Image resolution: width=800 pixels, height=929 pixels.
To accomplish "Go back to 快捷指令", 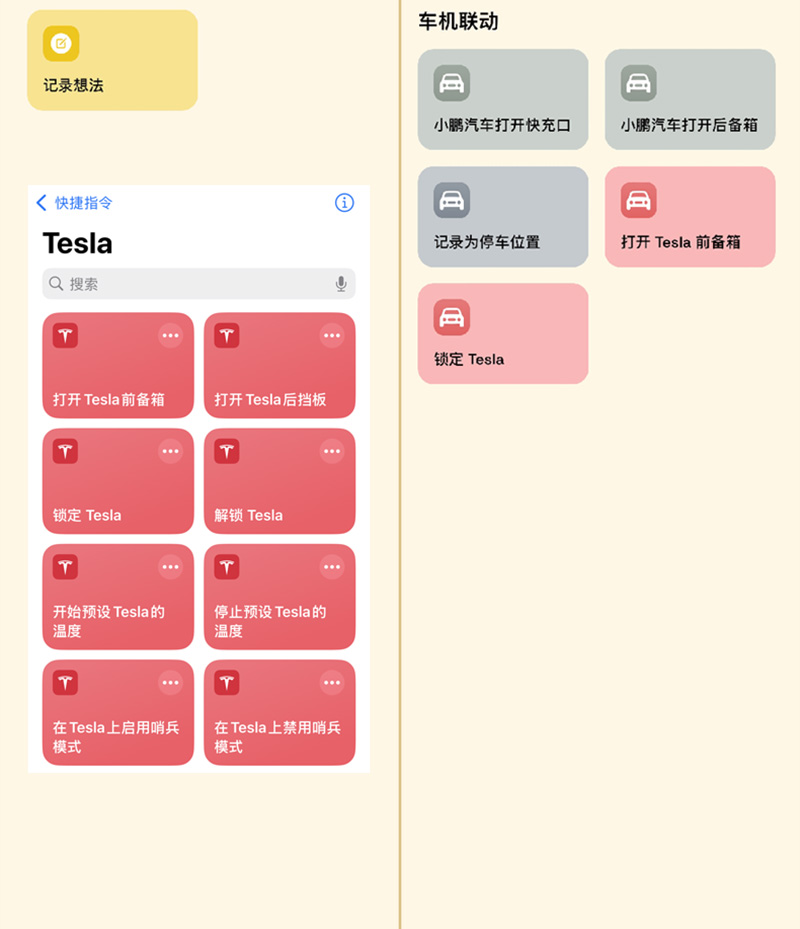I will point(75,203).
